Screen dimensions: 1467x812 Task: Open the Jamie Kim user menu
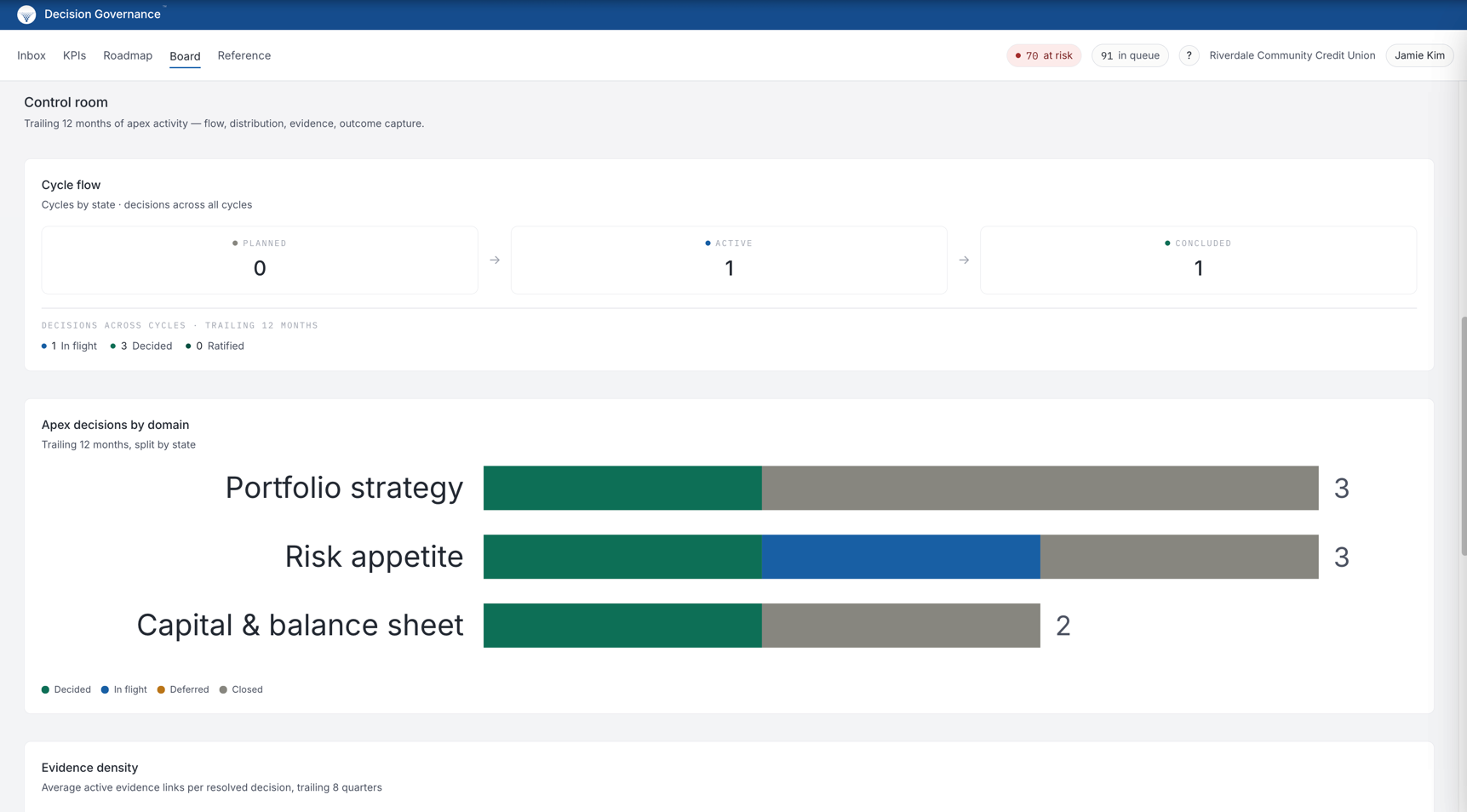pos(1419,55)
